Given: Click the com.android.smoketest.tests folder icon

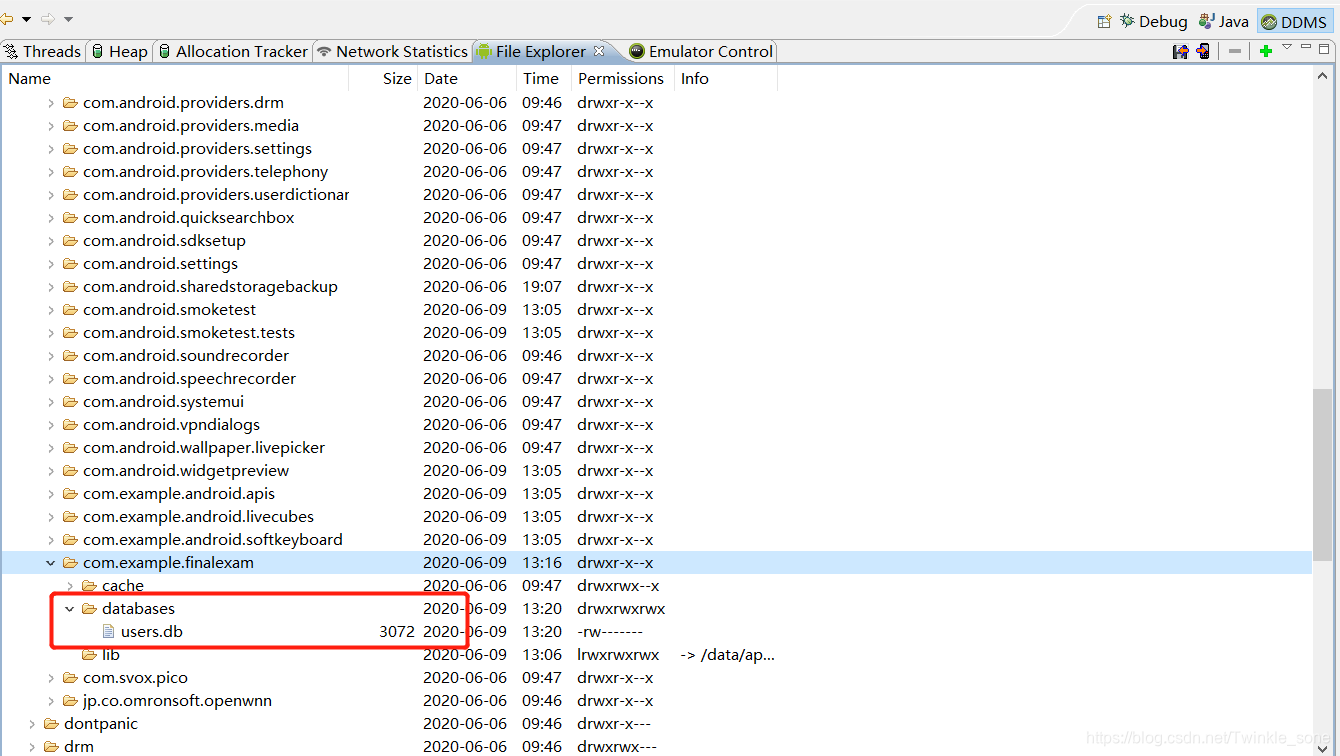Looking at the screenshot, I should pos(70,333).
